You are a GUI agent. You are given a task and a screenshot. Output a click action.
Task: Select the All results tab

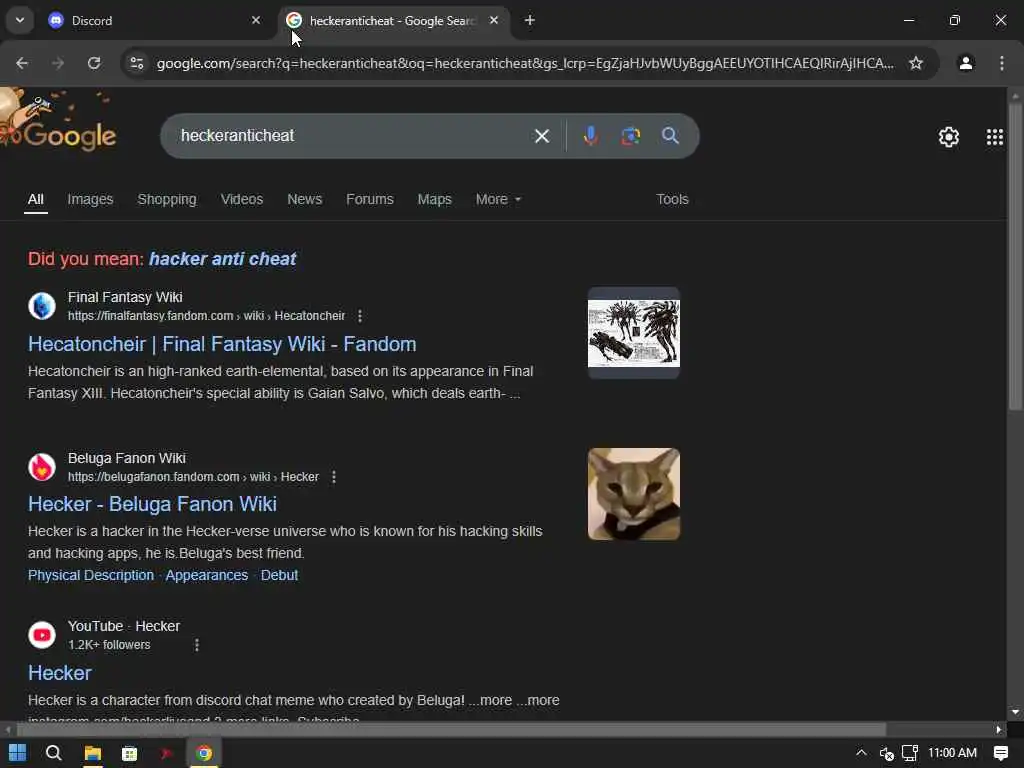tap(36, 199)
